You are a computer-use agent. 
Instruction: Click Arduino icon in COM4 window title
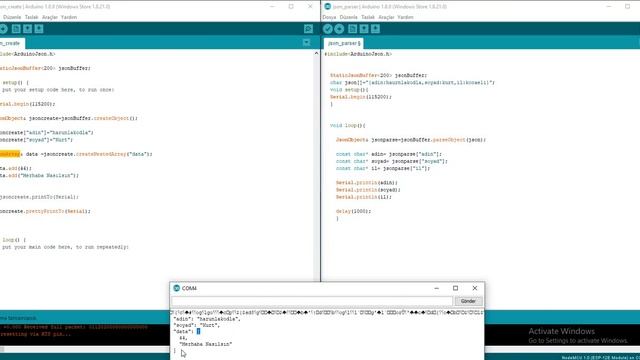click(x=176, y=288)
